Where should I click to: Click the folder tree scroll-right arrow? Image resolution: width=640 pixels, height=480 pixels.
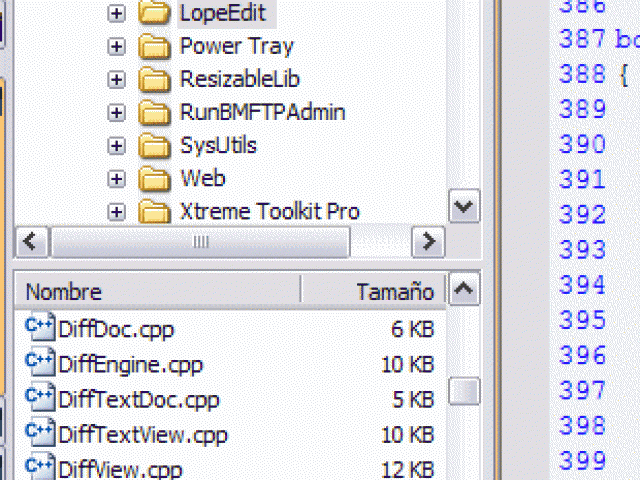point(428,242)
